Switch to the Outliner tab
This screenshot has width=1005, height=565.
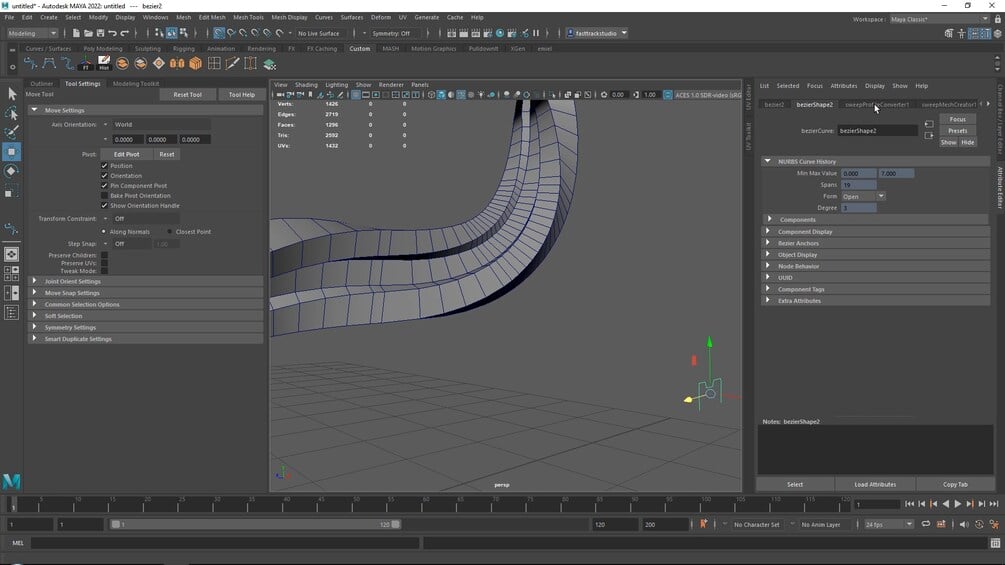coord(41,84)
